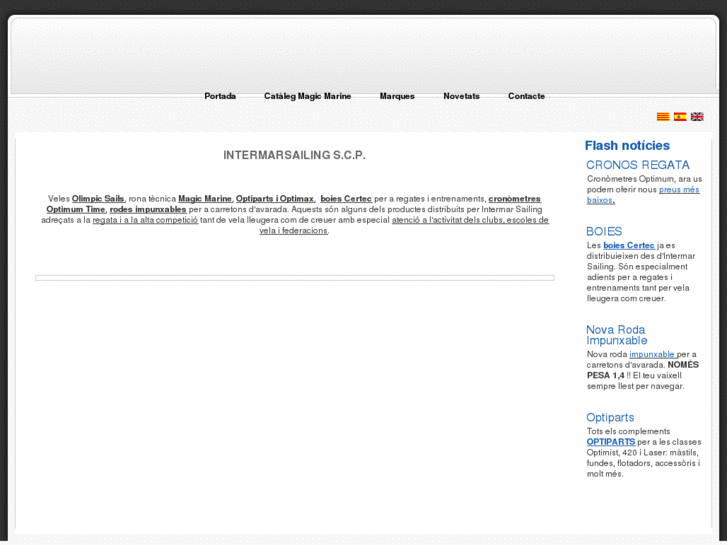Open the Marques menu item
The image size is (727, 545).
tap(397, 96)
